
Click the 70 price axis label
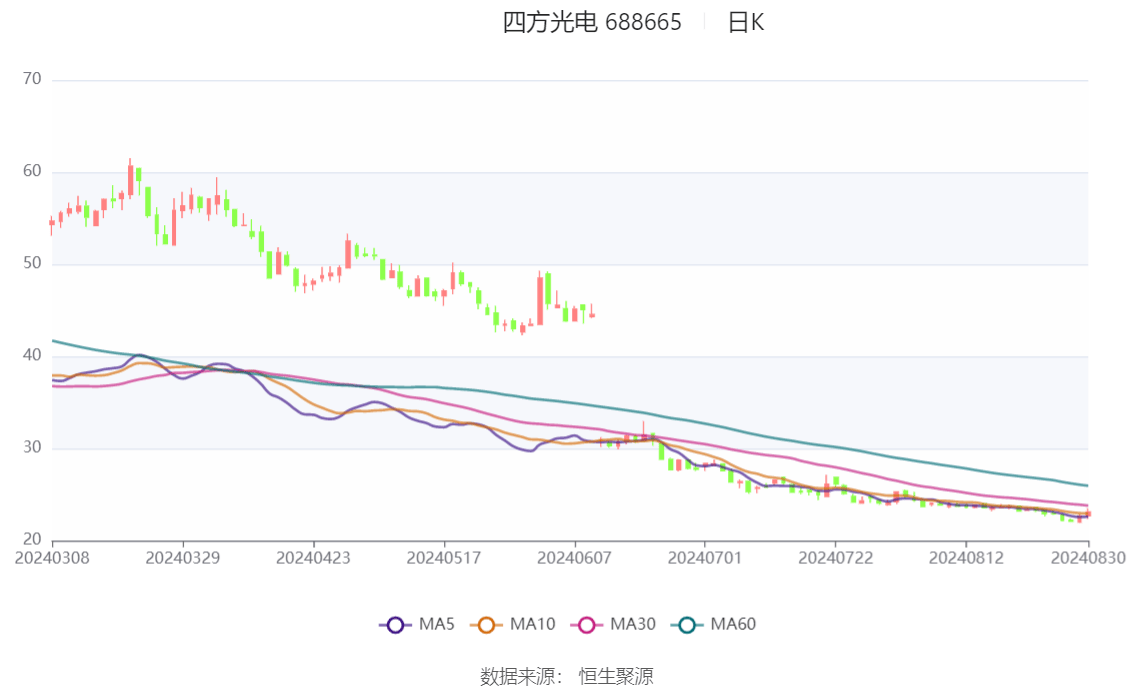click(32, 79)
